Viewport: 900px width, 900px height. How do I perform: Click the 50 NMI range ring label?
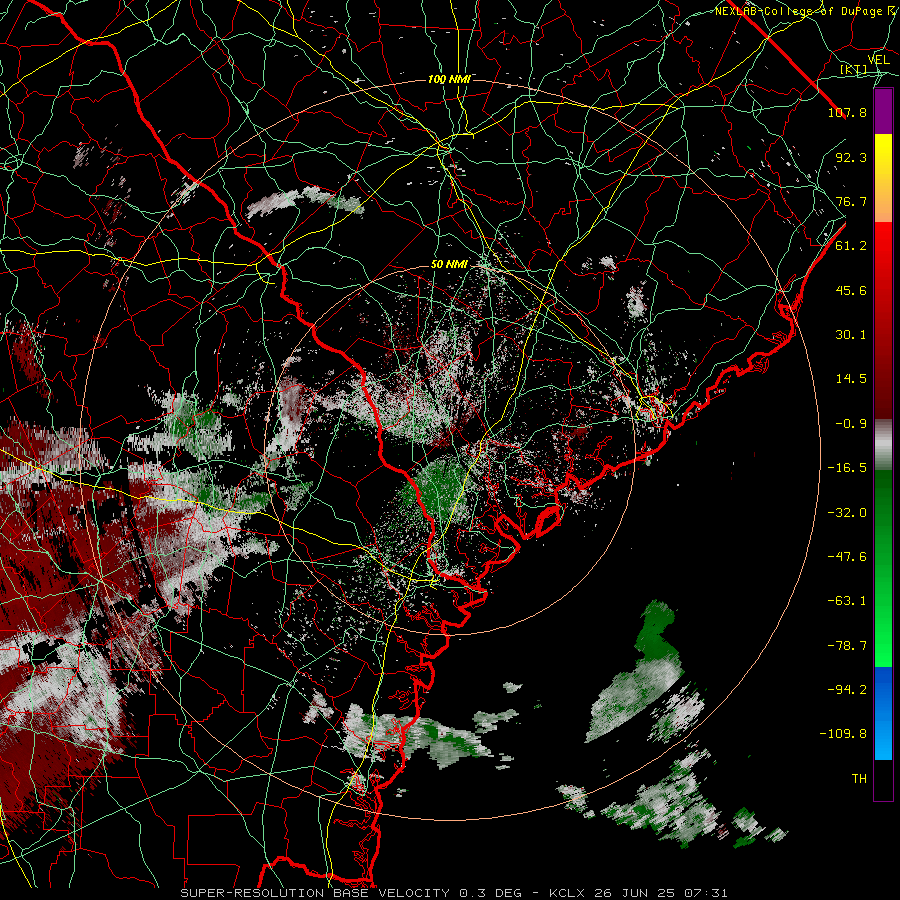coord(449,265)
